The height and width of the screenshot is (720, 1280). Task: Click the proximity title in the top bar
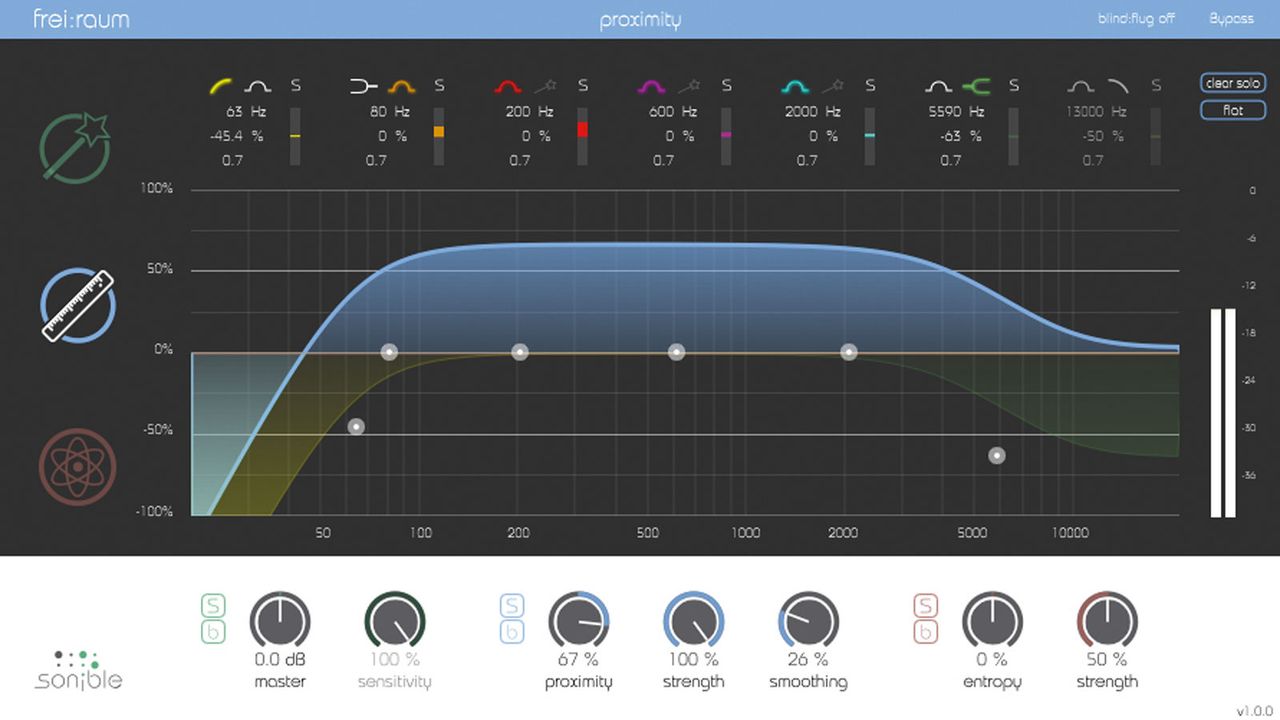pyautogui.click(x=640, y=20)
